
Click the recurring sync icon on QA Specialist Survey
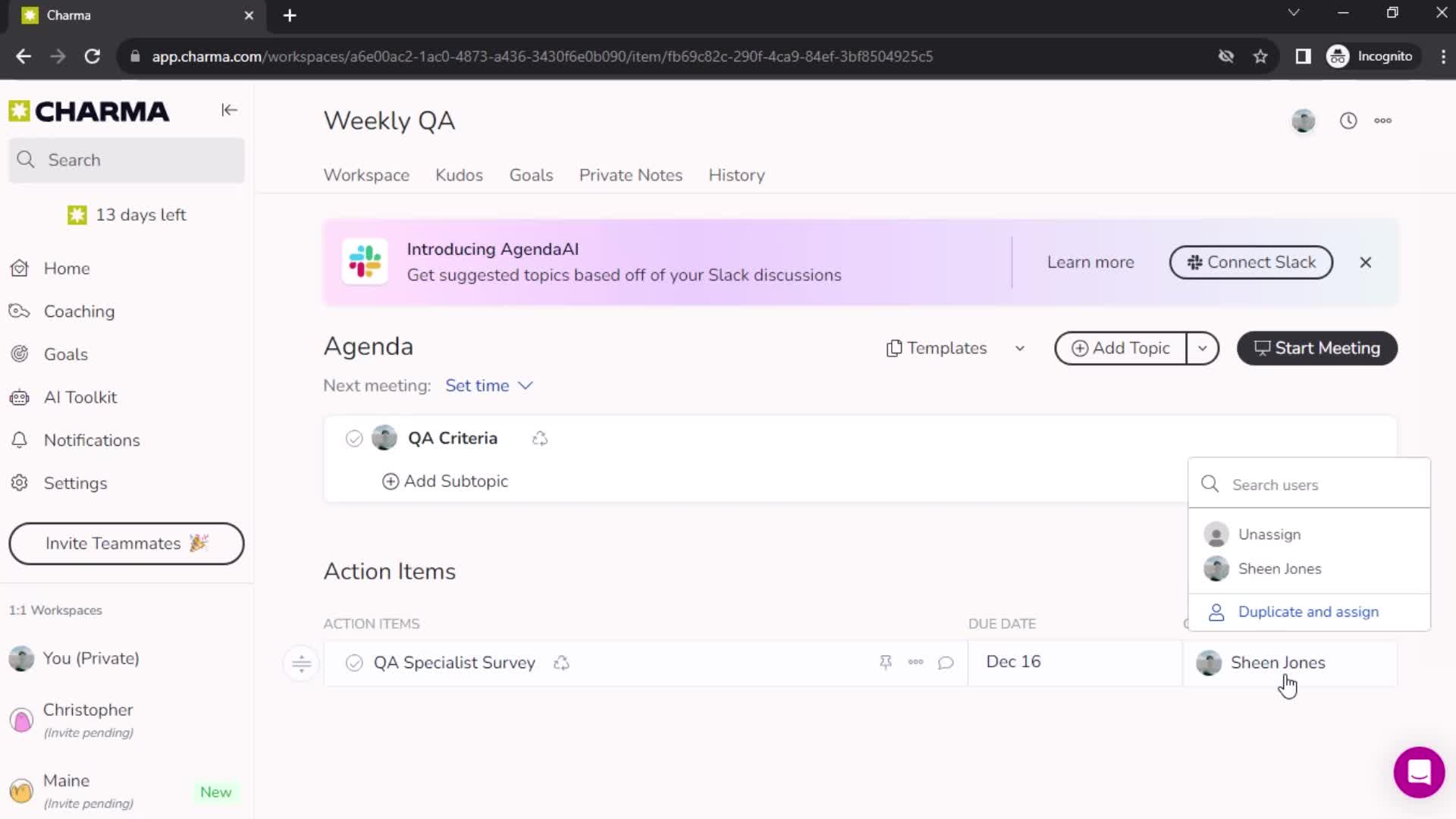click(562, 662)
